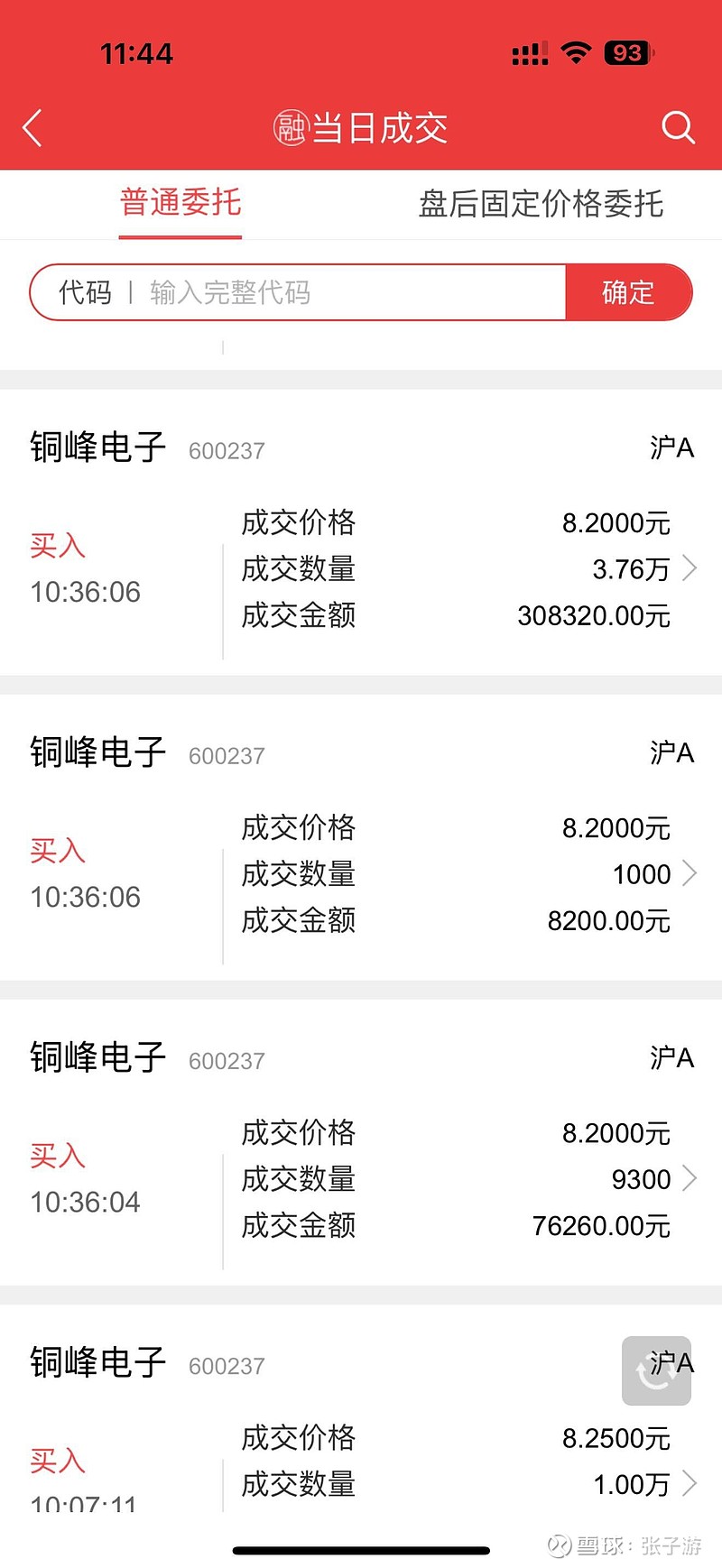Image resolution: width=722 pixels, height=1568 pixels.
Task: Tap the 融 margin-trading badge icon
Action: 291,128
